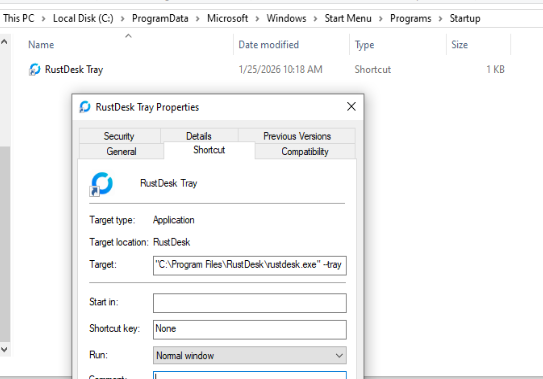
Task: Select the RustDesk Tray file name
Action: (74, 70)
